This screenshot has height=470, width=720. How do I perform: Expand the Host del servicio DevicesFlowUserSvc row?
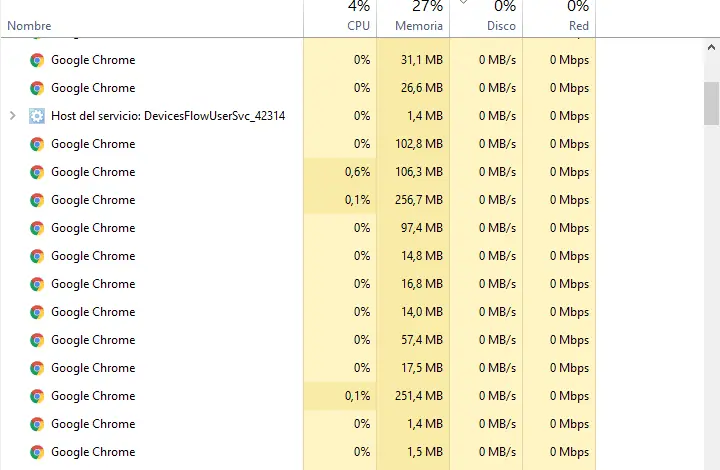(x=12, y=116)
